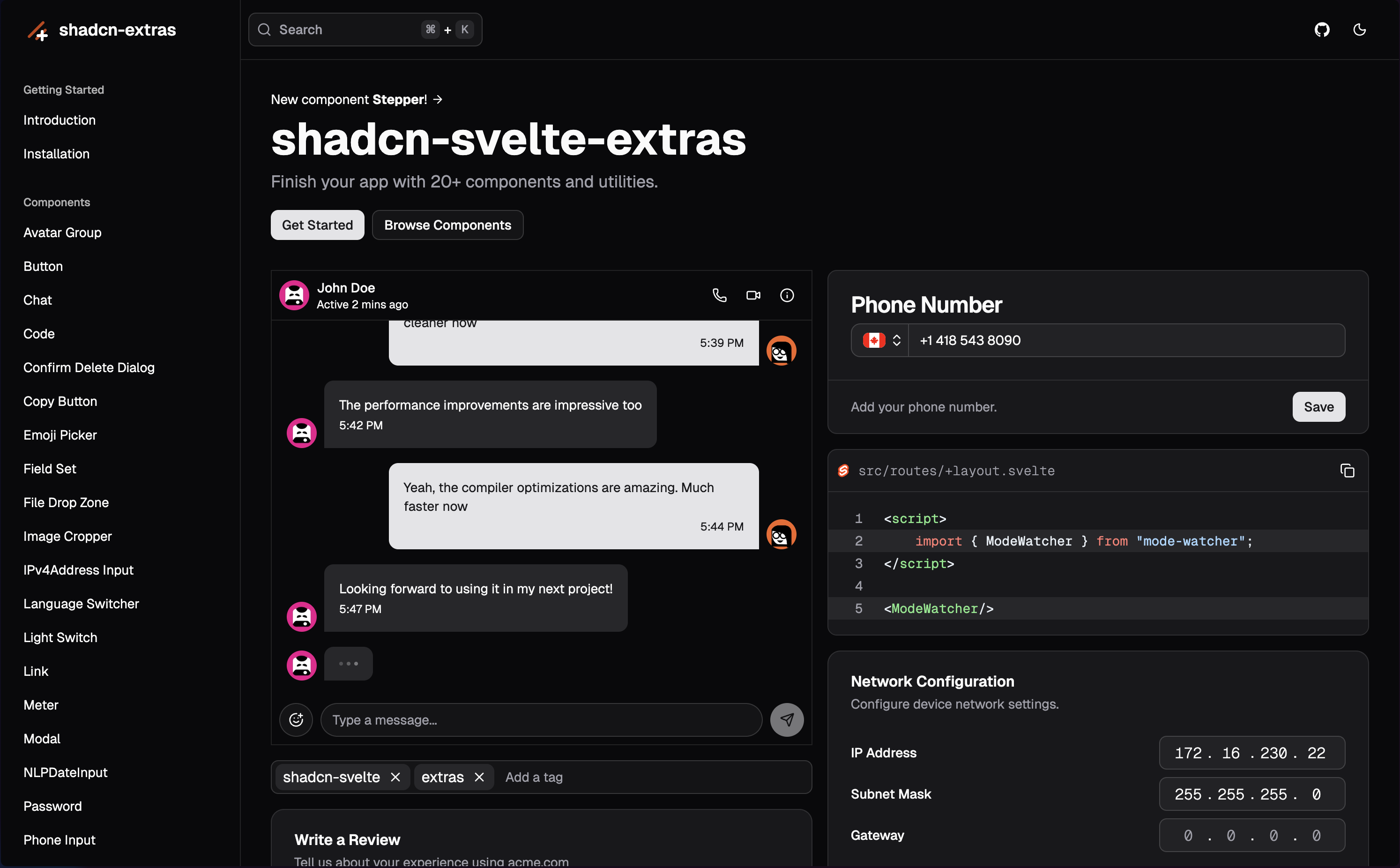This screenshot has height=868, width=1400.
Task: Open the GitHub repository icon
Action: tap(1322, 29)
